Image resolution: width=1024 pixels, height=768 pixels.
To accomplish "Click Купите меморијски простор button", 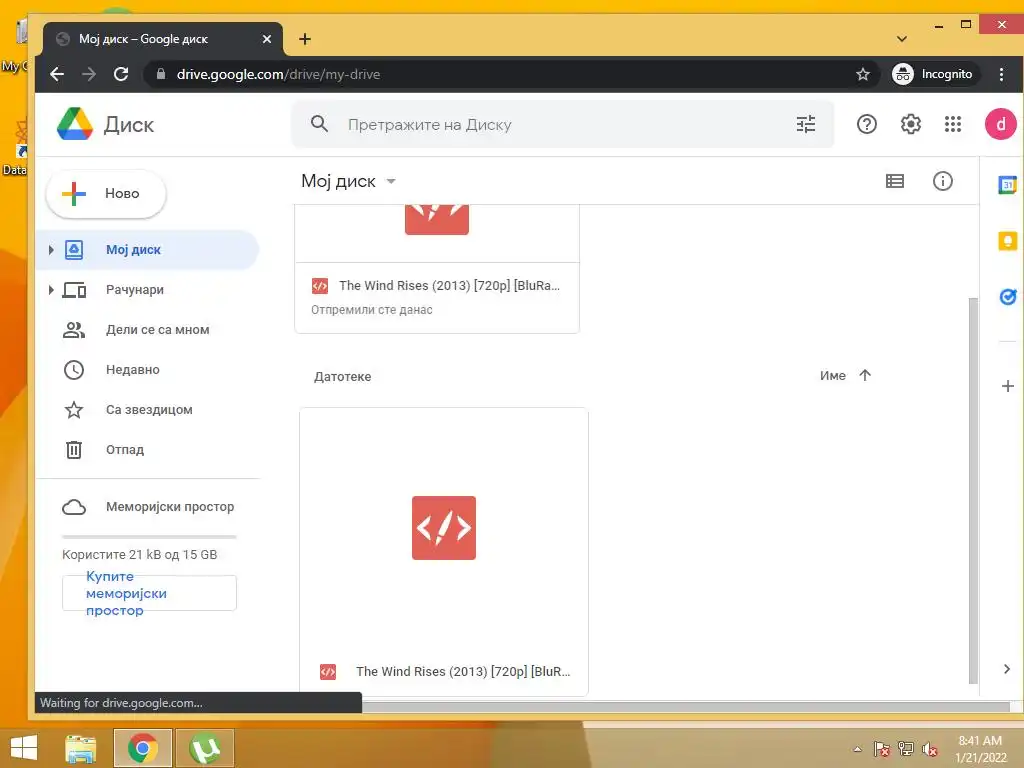I will coord(149,593).
